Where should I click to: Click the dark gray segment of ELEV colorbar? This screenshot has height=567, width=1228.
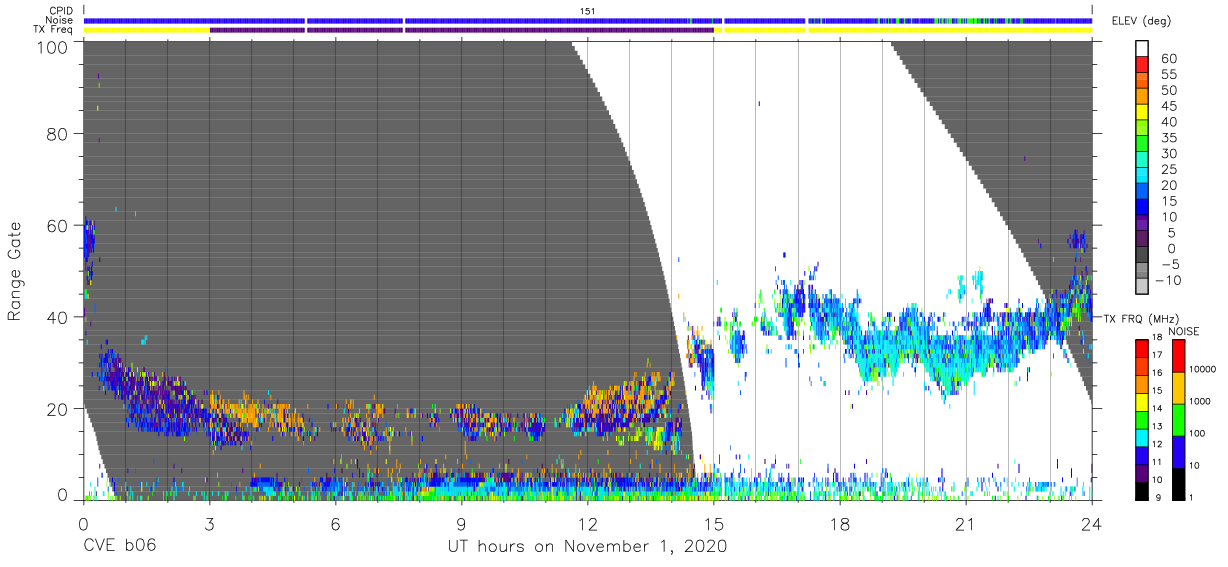point(1143,256)
